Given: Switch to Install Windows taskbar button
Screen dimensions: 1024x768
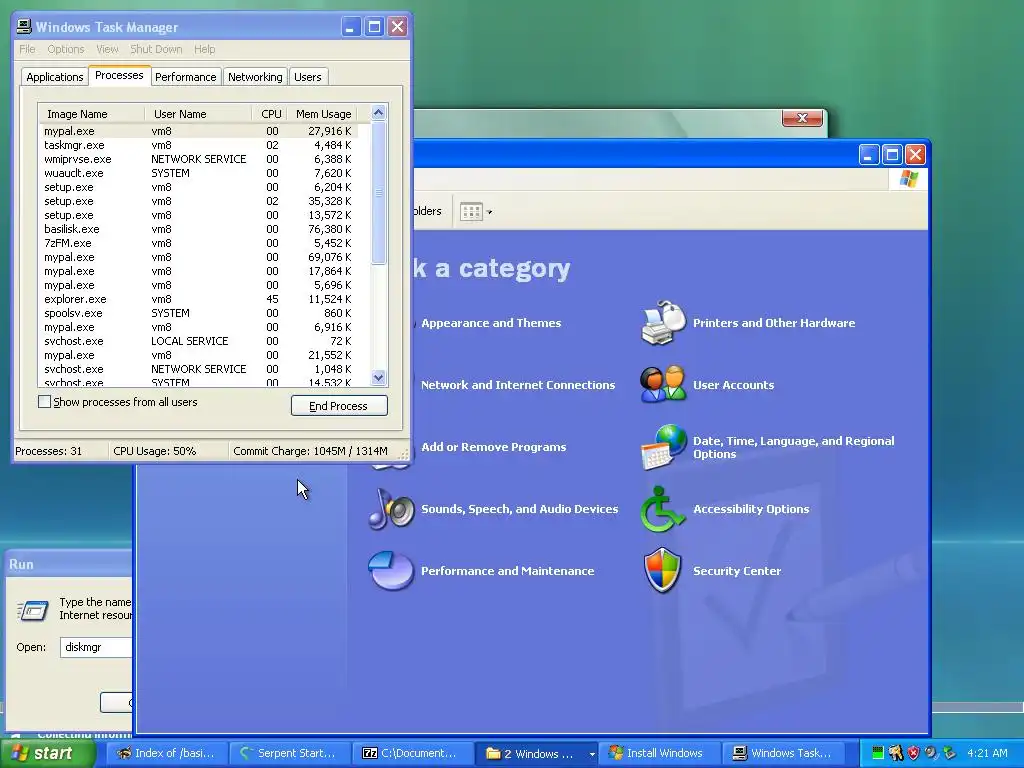Looking at the screenshot, I should 659,754.
